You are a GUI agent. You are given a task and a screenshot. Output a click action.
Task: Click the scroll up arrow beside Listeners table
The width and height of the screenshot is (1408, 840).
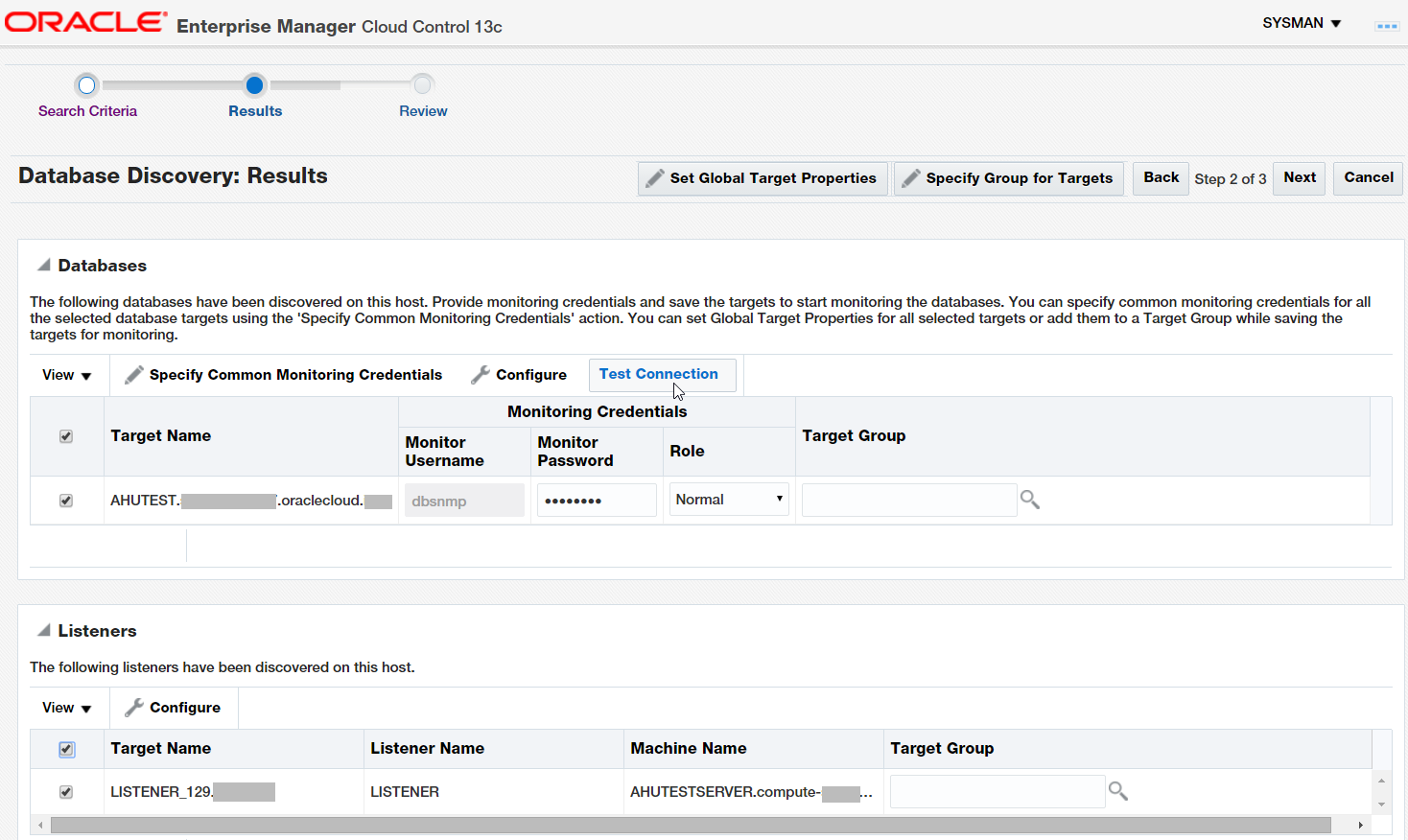[x=1381, y=781]
